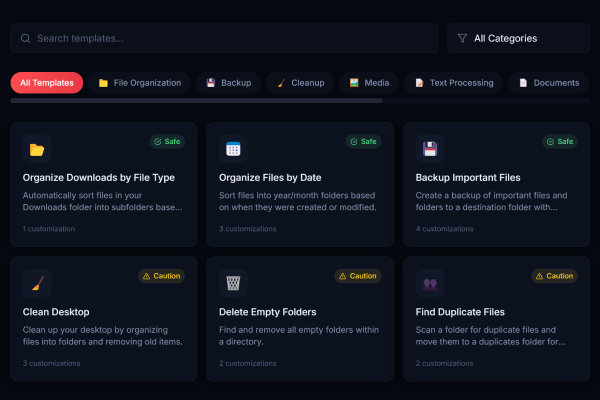Screen dimensions: 600x400
Task: Switch to the Text Processing tab
Action: [454, 83]
